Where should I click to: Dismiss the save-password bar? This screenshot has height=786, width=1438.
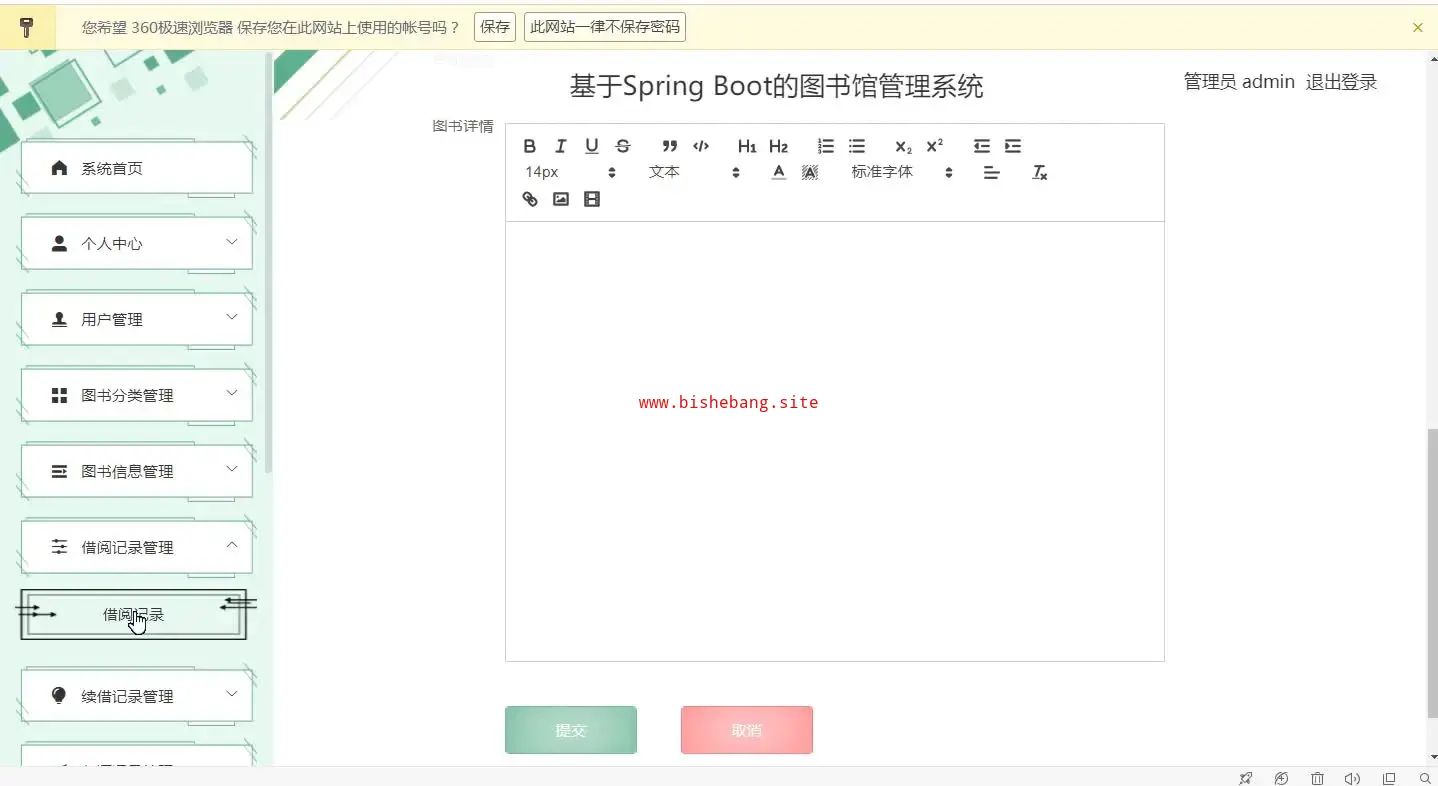point(1418,28)
